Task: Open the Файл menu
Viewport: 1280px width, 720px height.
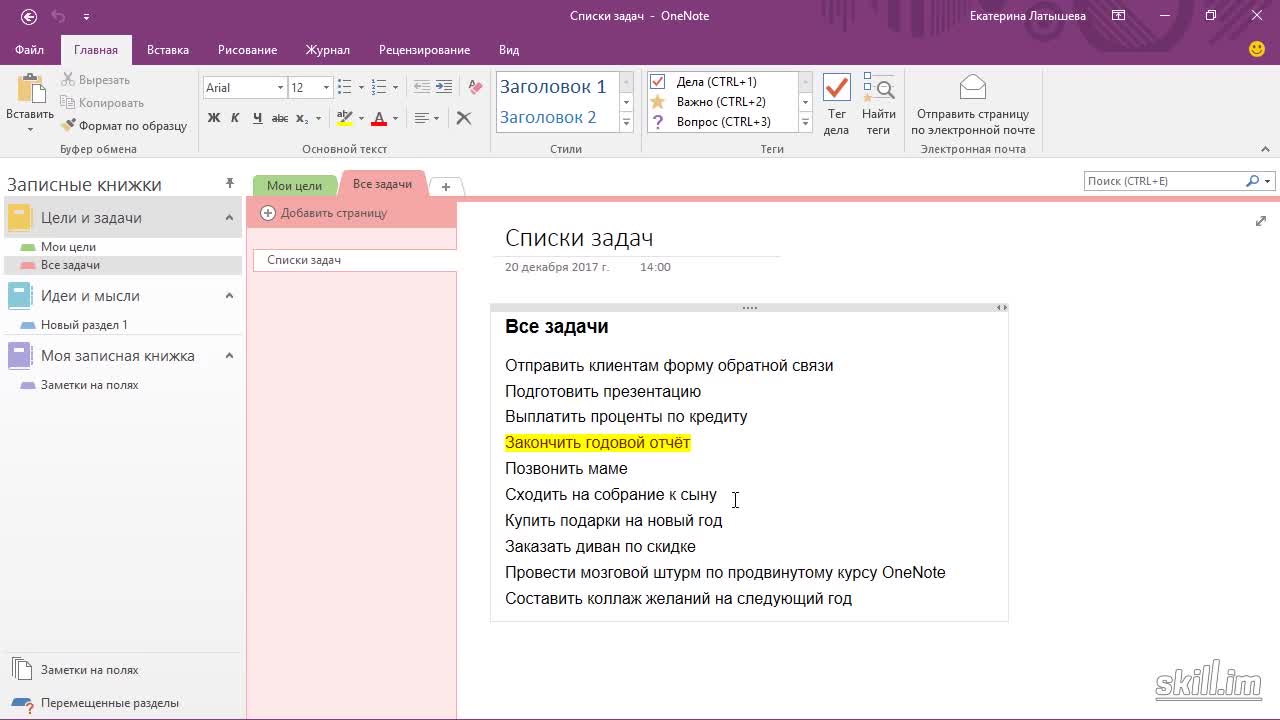Action: (29, 50)
